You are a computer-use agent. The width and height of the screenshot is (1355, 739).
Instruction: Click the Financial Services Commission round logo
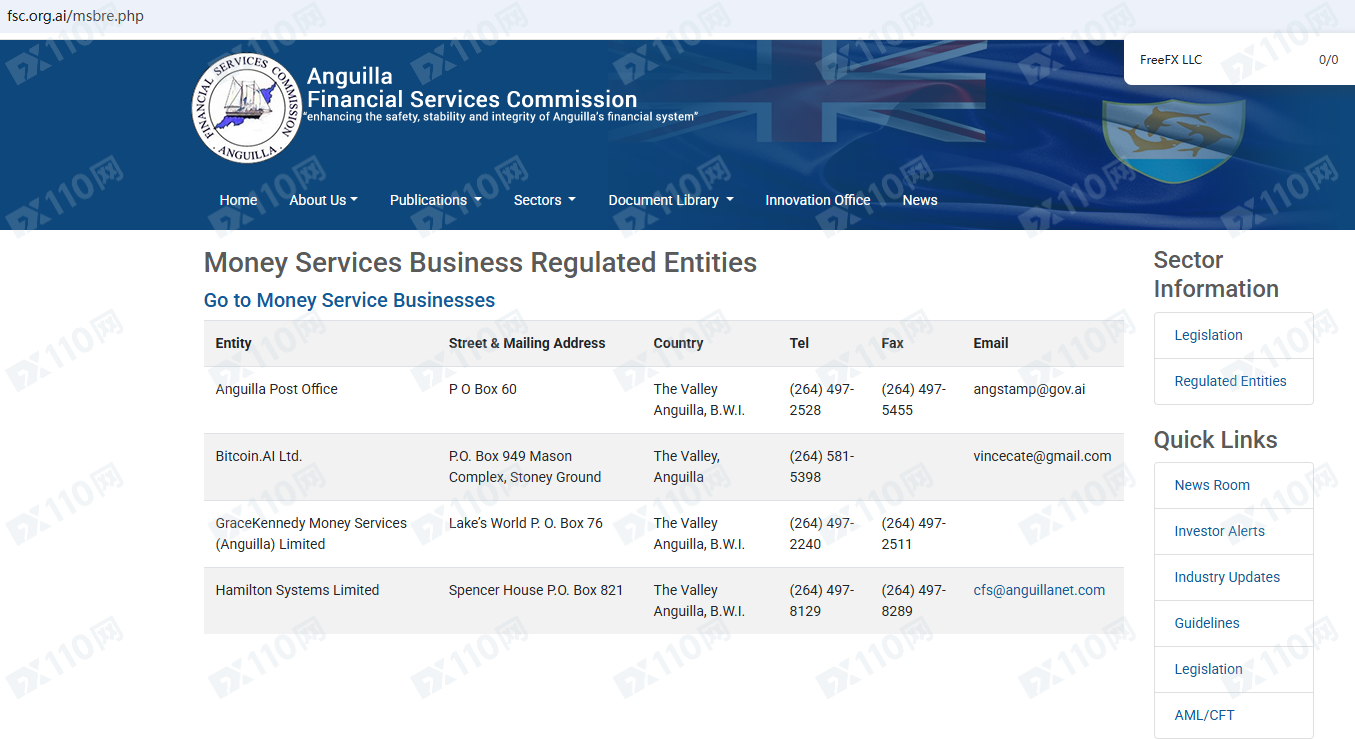(246, 109)
